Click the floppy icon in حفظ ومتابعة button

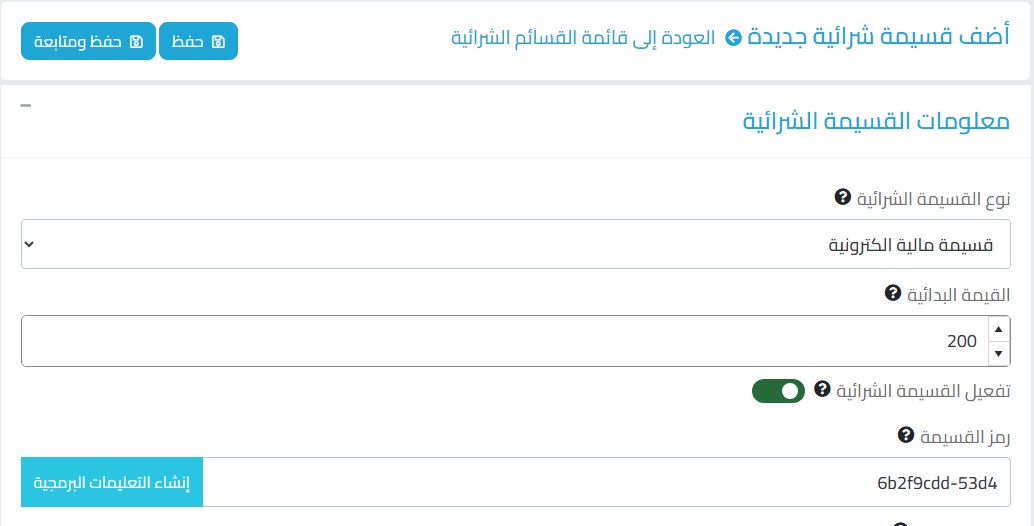click(136, 42)
